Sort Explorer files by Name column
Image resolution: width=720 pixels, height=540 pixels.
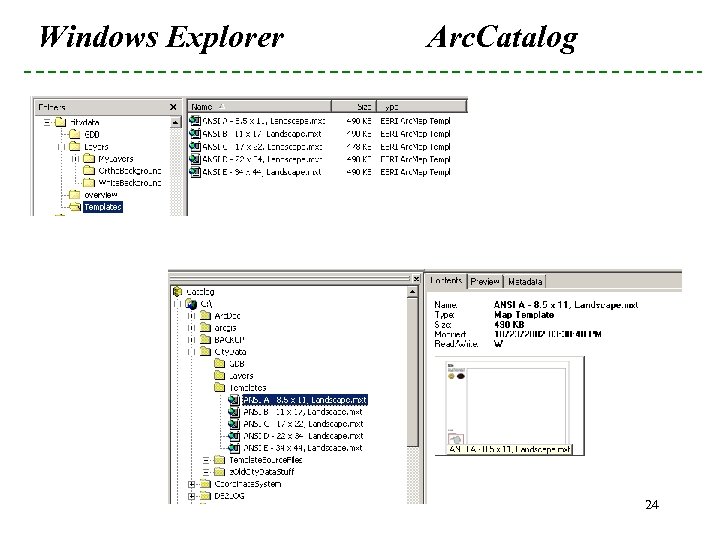tap(259, 107)
